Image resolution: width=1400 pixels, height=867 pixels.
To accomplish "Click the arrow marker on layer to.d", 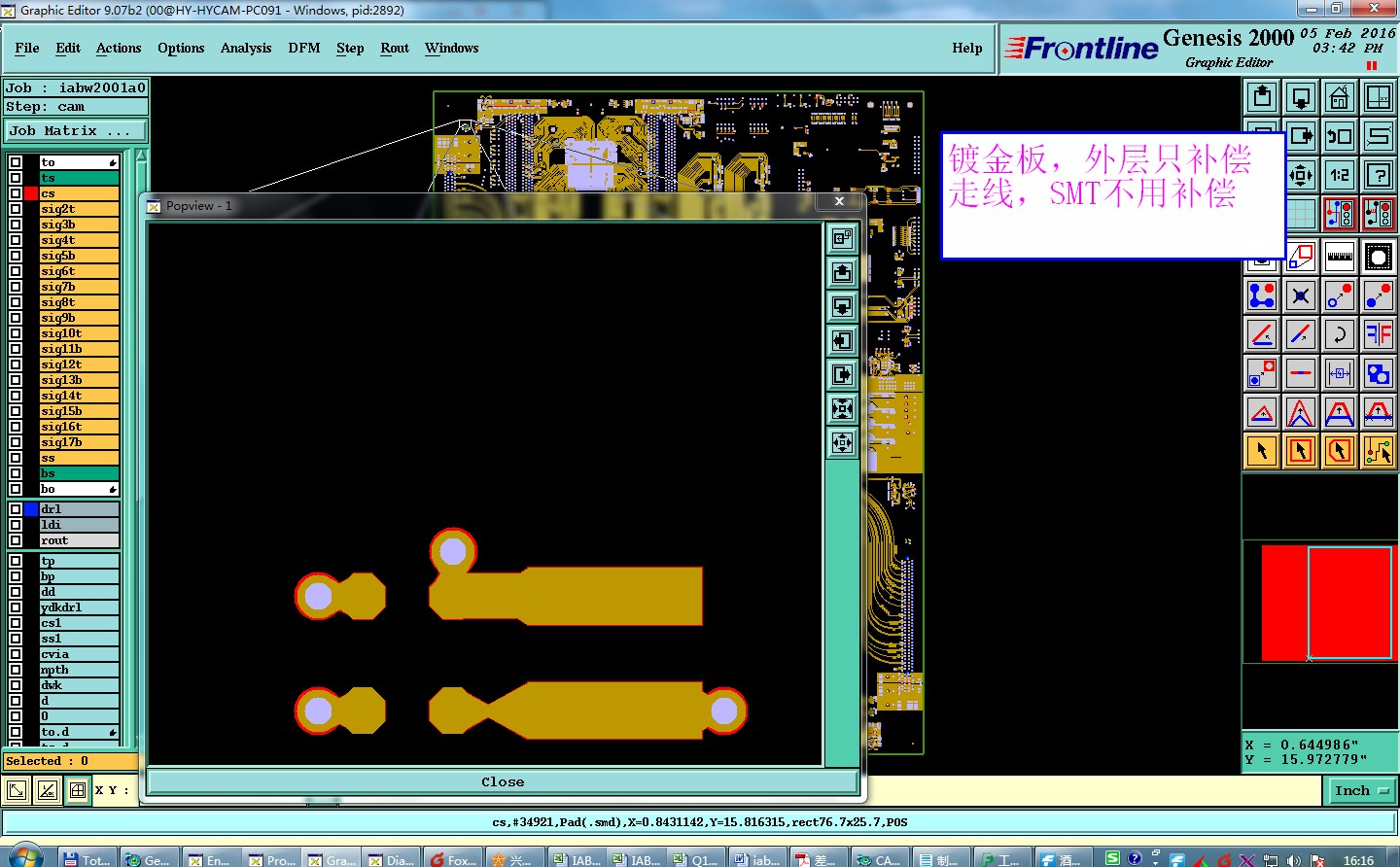I will point(113,732).
